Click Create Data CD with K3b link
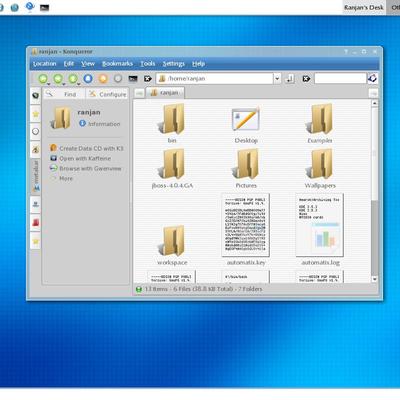The height and width of the screenshot is (400, 400). coord(91,148)
